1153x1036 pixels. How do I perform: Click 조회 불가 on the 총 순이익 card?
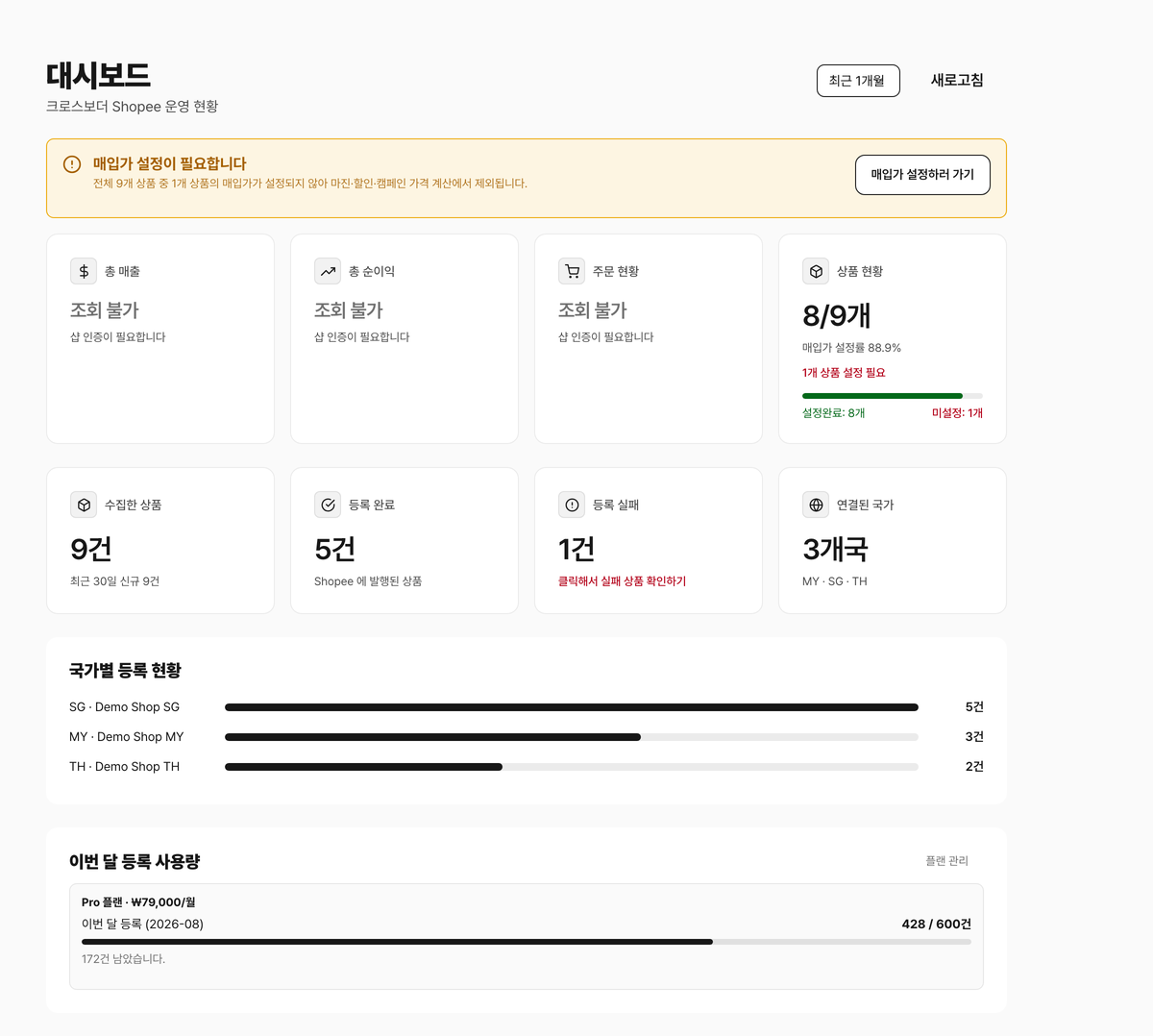click(x=349, y=310)
